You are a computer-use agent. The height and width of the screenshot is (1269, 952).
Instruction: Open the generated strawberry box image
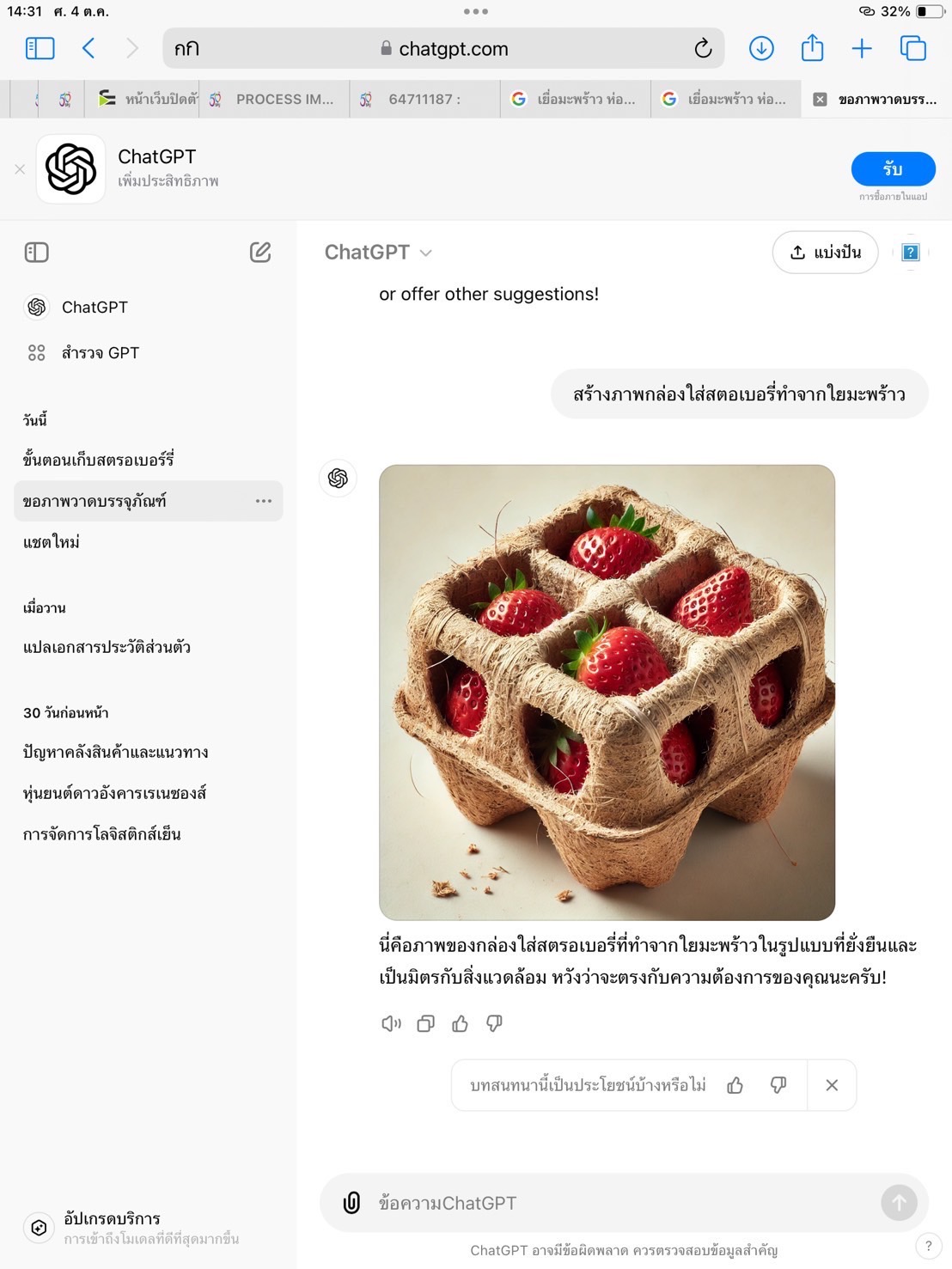click(607, 692)
